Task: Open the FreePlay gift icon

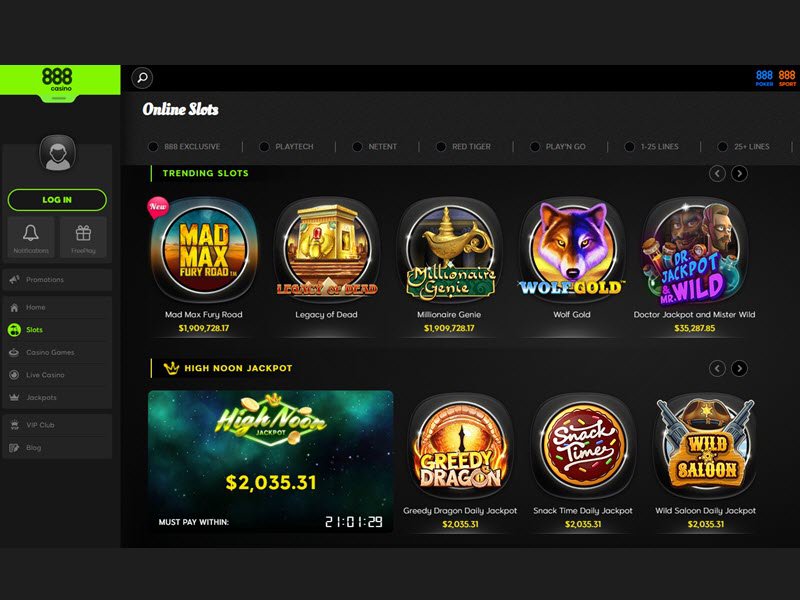Action: [83, 233]
